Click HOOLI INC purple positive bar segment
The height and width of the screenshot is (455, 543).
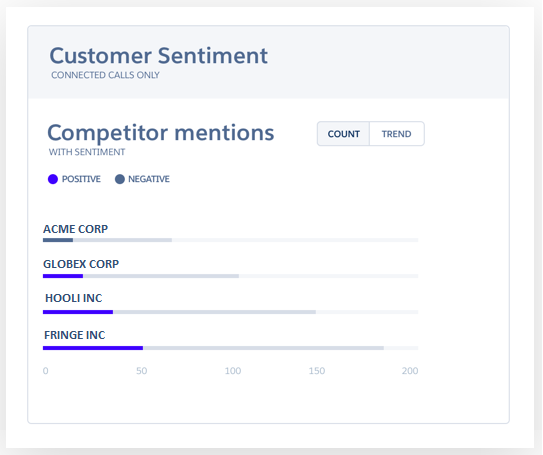(78, 312)
